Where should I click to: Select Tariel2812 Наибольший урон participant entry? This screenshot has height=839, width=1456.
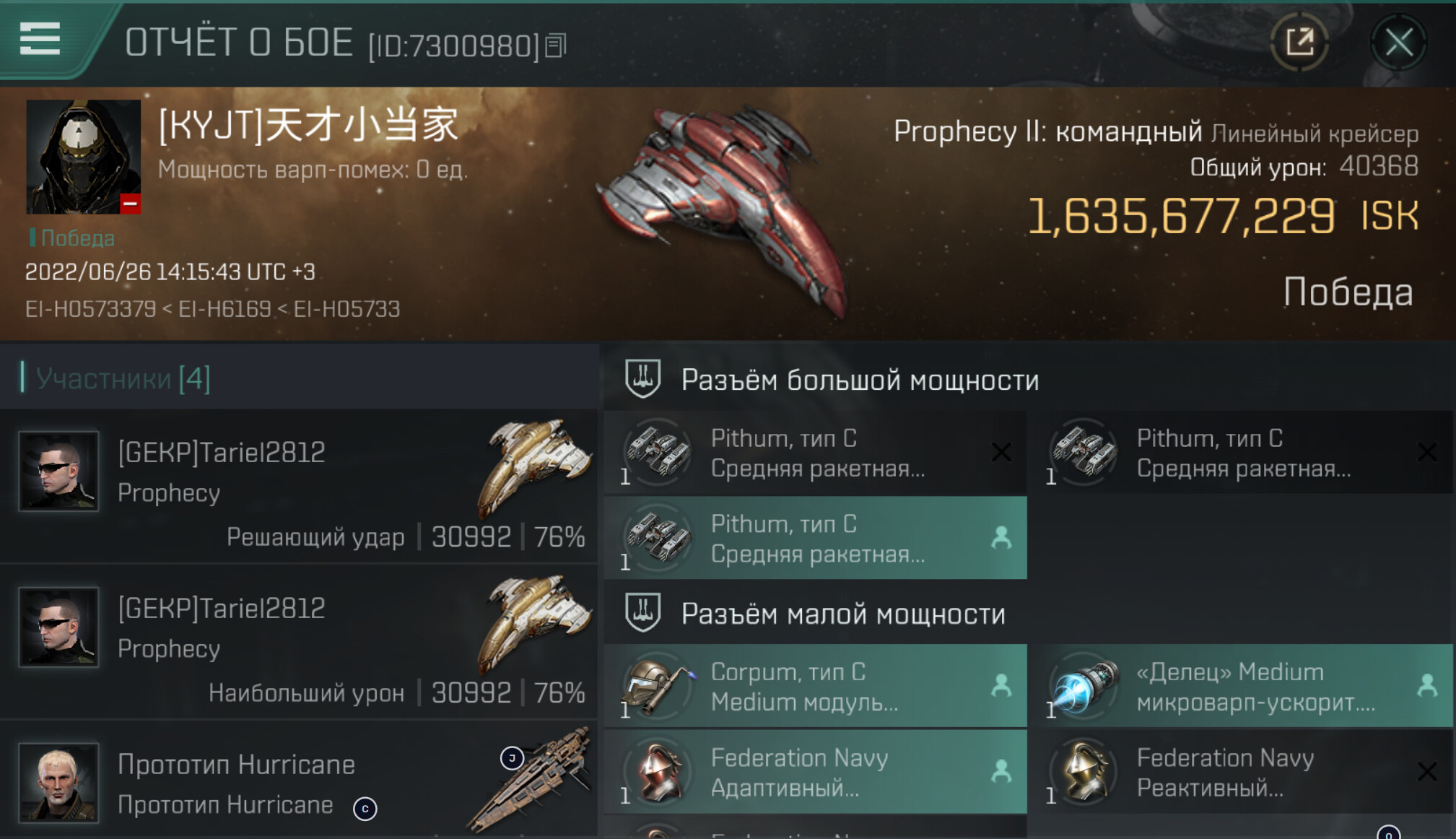click(299, 642)
